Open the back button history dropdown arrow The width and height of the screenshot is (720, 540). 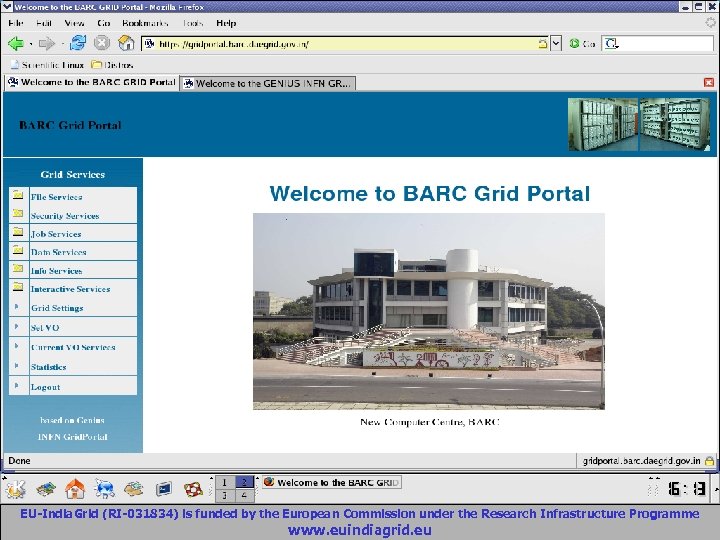click(31, 44)
